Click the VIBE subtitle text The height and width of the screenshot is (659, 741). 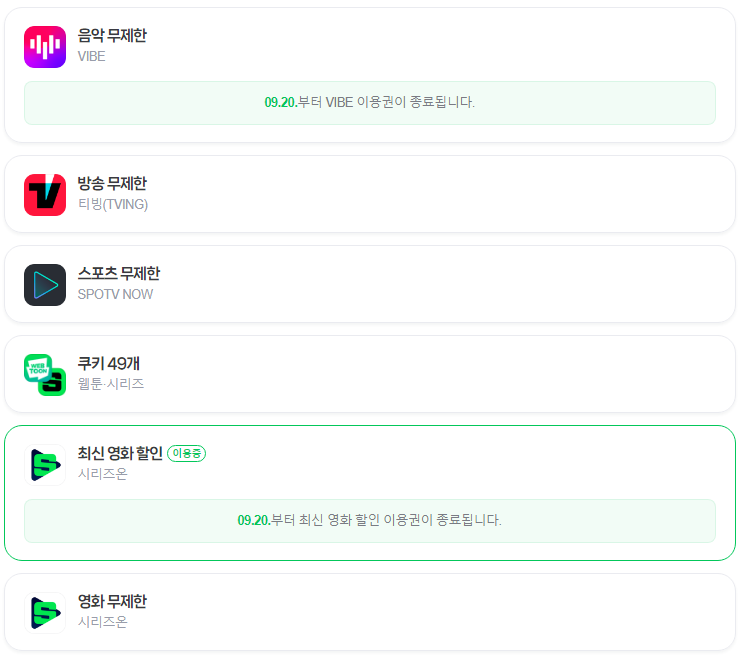pyautogui.click(x=92, y=56)
